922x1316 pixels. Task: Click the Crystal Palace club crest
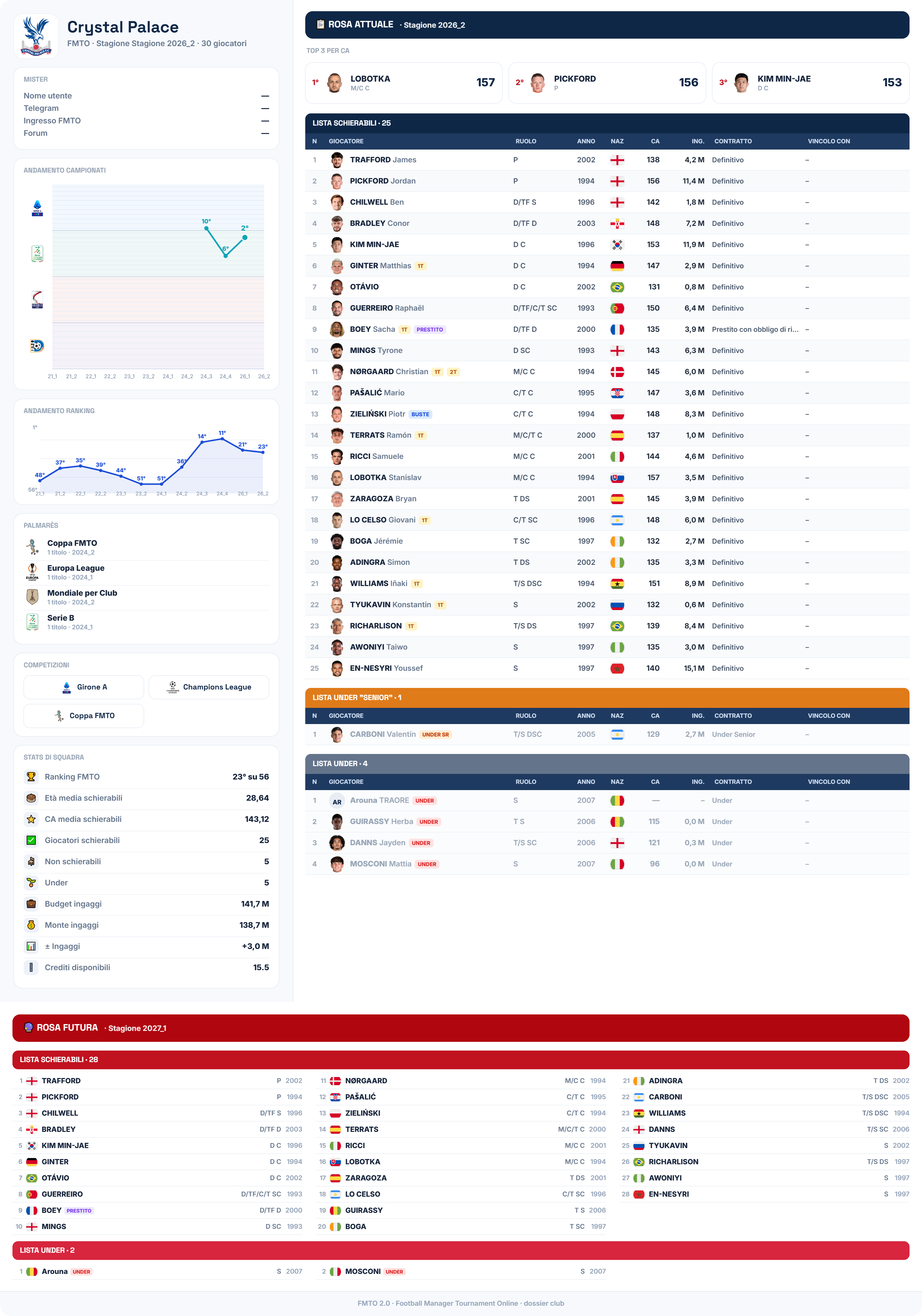click(36, 36)
